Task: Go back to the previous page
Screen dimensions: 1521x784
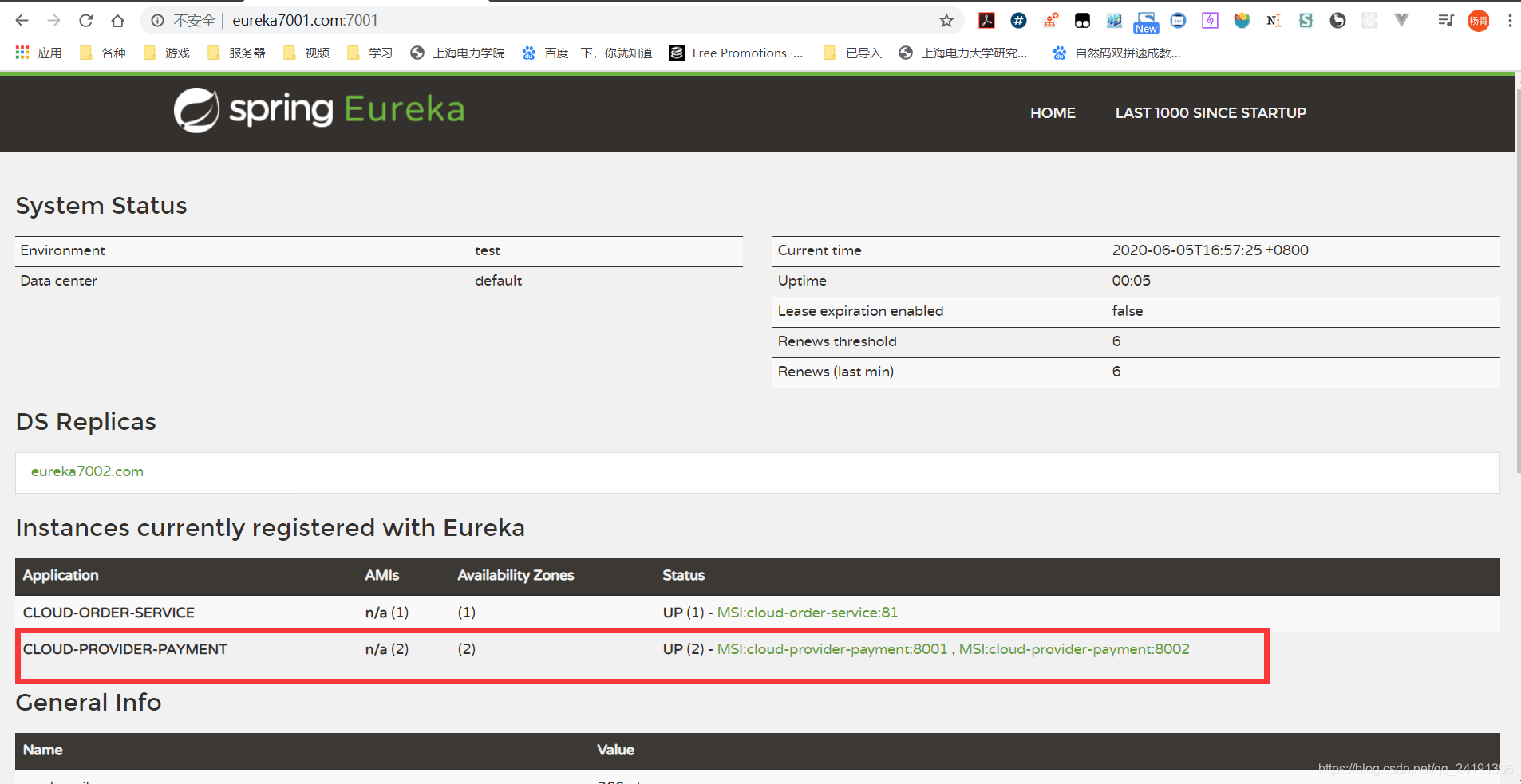Action: click(22, 21)
